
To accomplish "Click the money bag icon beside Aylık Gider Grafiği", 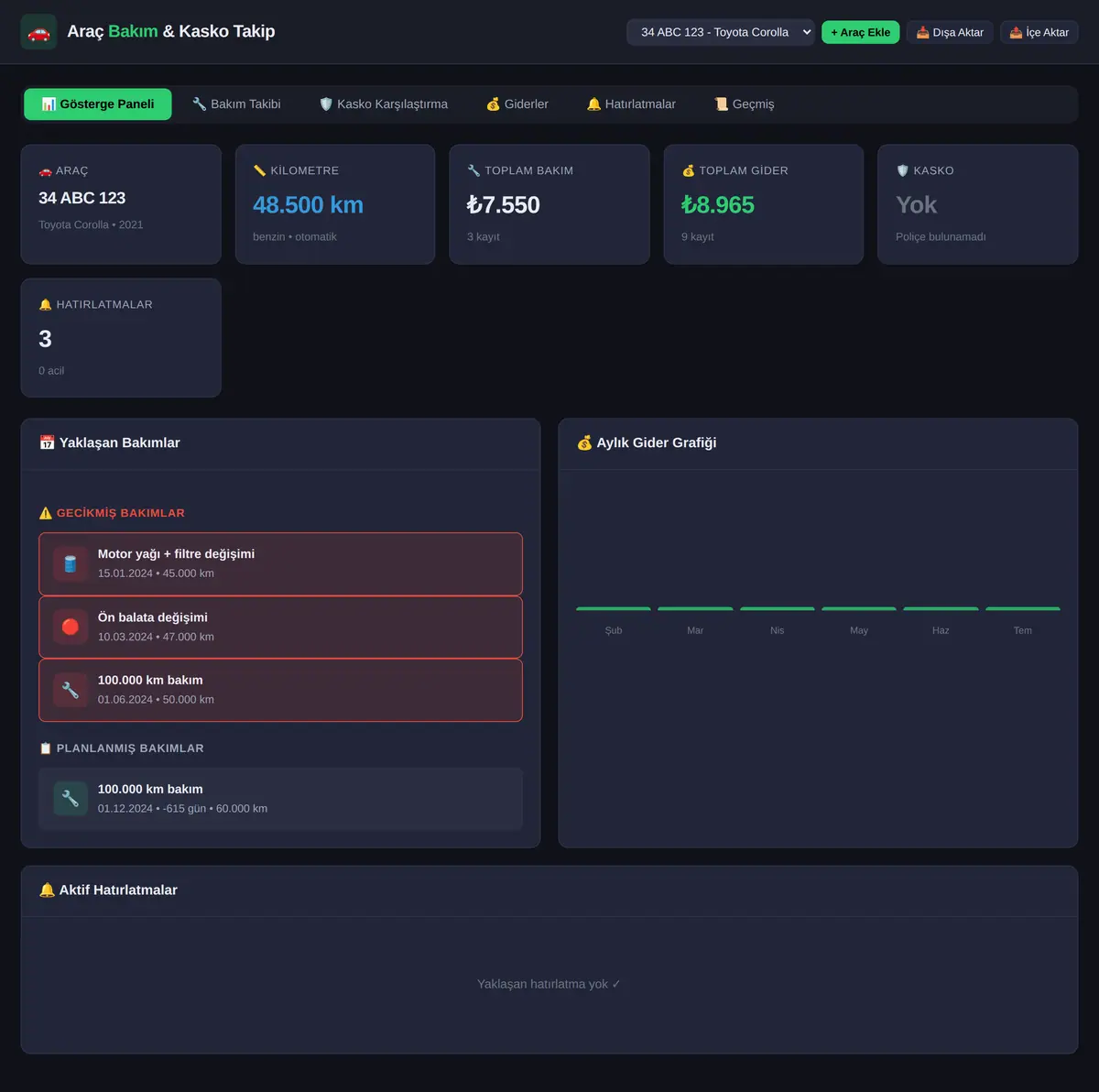I will coord(584,442).
